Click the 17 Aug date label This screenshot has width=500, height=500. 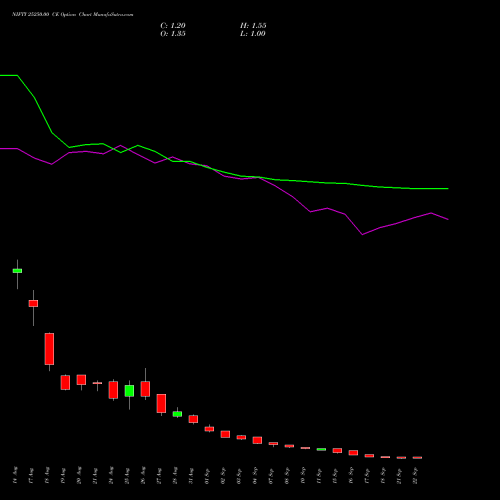(x=31, y=475)
